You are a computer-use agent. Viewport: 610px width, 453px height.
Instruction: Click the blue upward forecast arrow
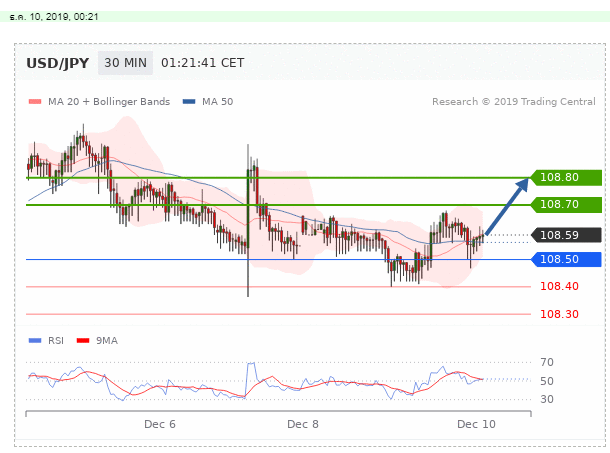[x=508, y=205]
